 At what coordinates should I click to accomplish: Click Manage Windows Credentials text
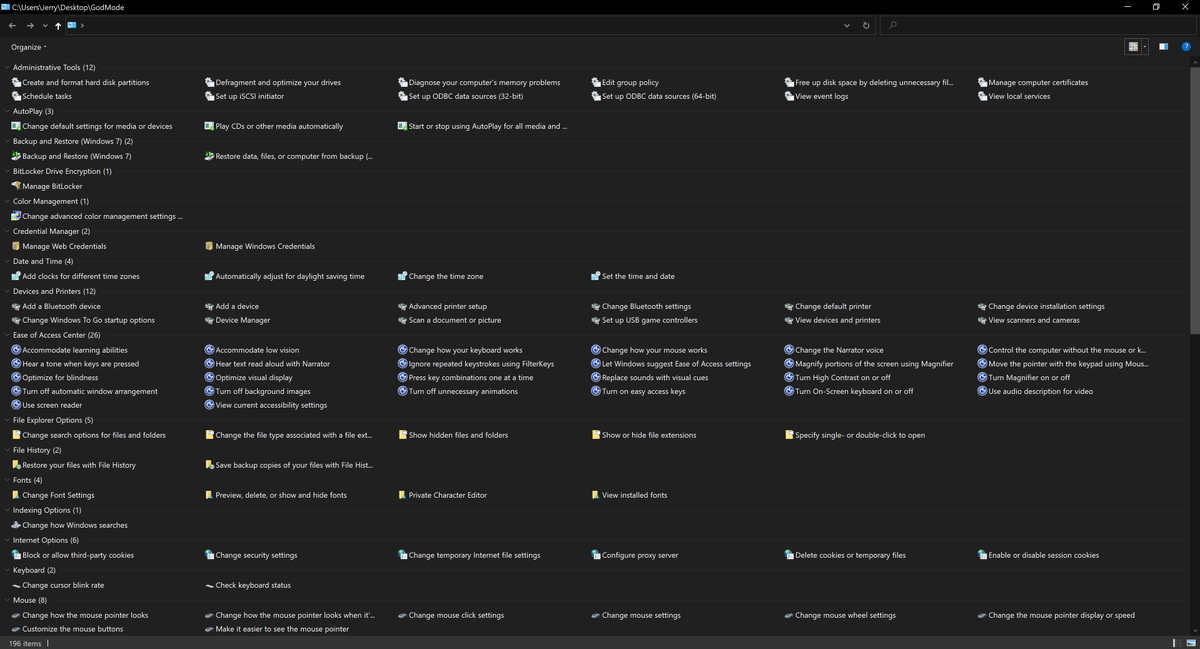coord(265,247)
